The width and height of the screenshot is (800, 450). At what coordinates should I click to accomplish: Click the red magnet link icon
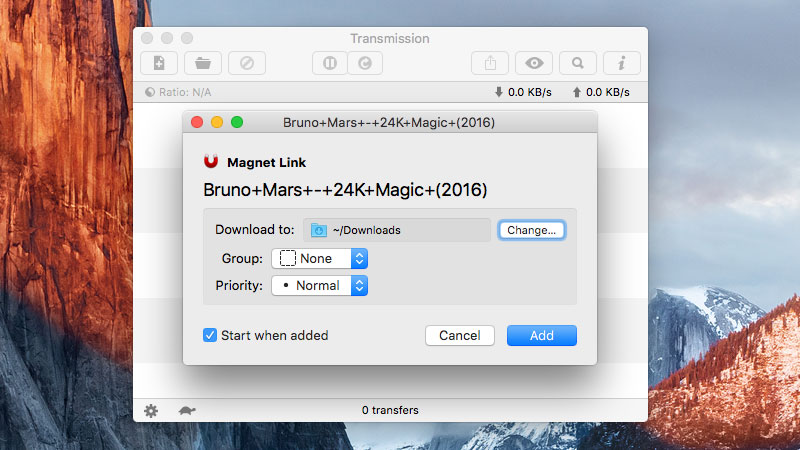pos(211,162)
